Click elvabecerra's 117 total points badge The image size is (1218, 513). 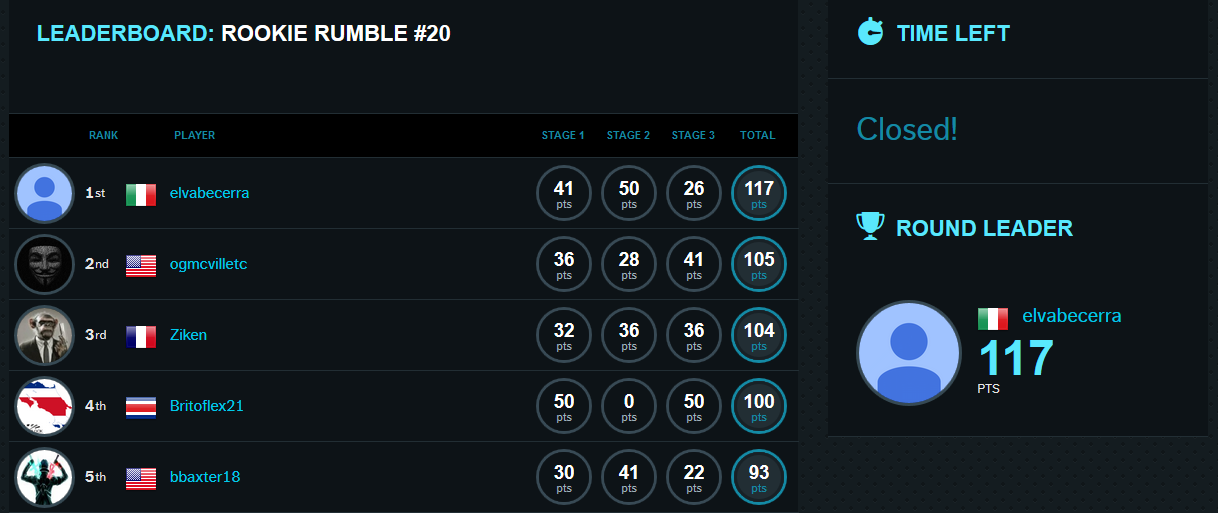759,193
